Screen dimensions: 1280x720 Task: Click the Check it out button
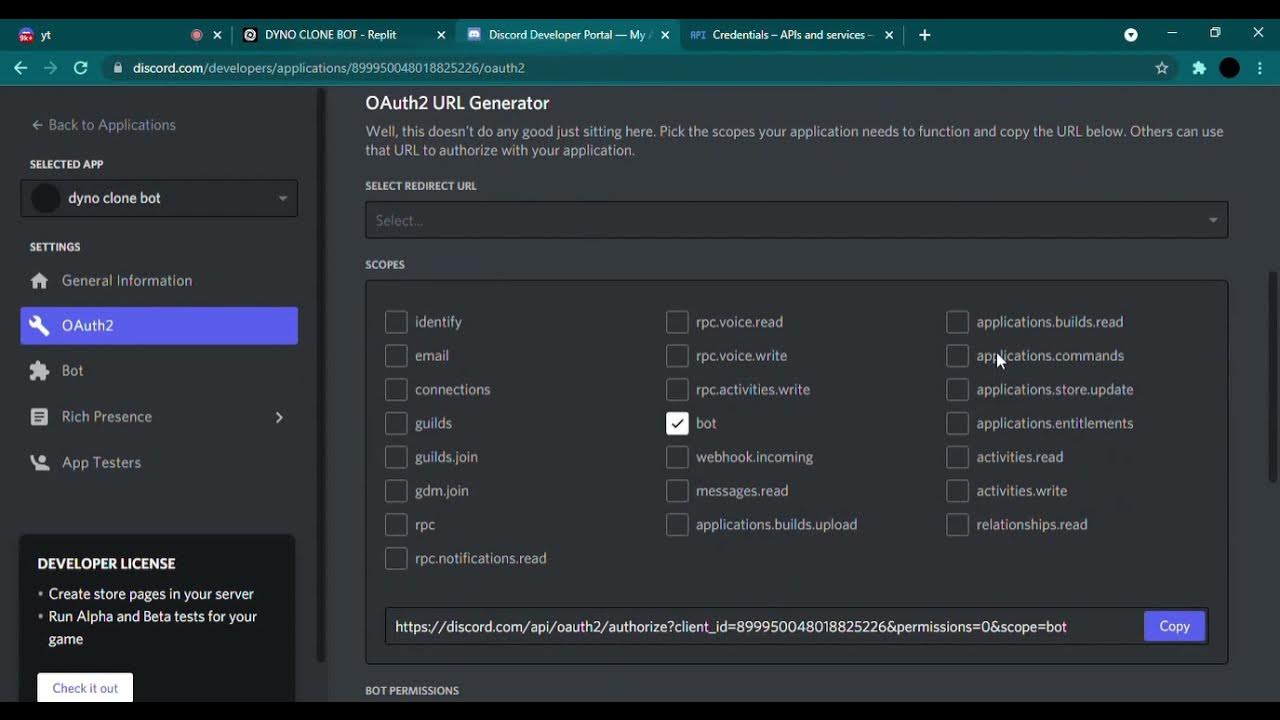click(x=85, y=688)
